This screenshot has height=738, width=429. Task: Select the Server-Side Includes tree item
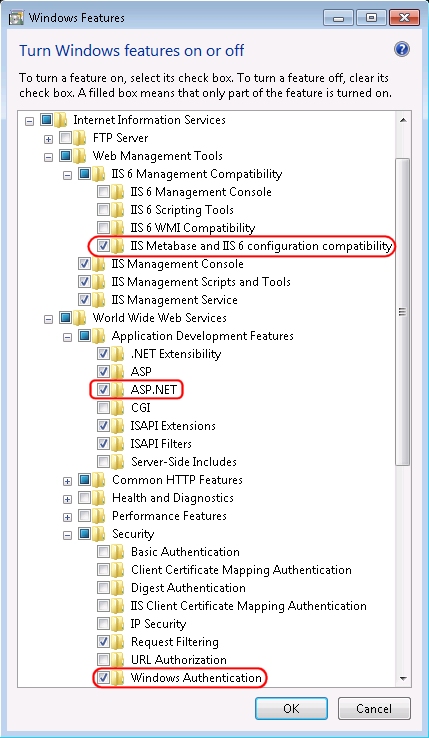pos(184,462)
